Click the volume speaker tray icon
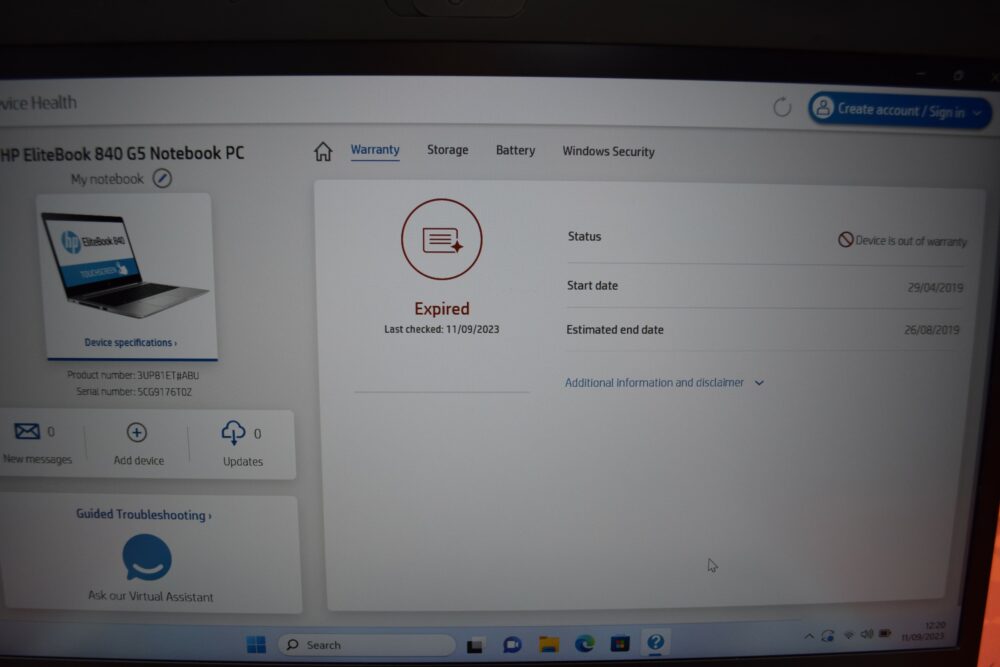 [x=866, y=634]
